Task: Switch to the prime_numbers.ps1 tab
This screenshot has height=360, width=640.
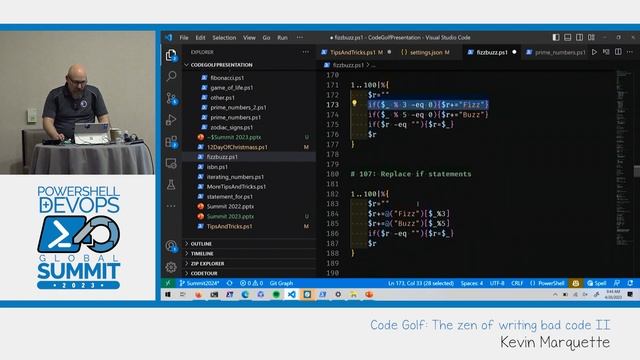Action: tap(556, 52)
